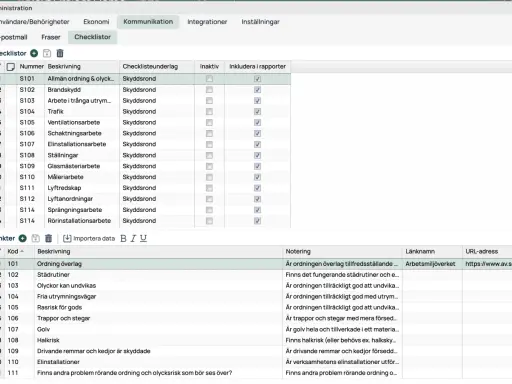Click Arbetsmiljöverket link name cell
Screen dimensions: 512x384
[x=432, y=264]
